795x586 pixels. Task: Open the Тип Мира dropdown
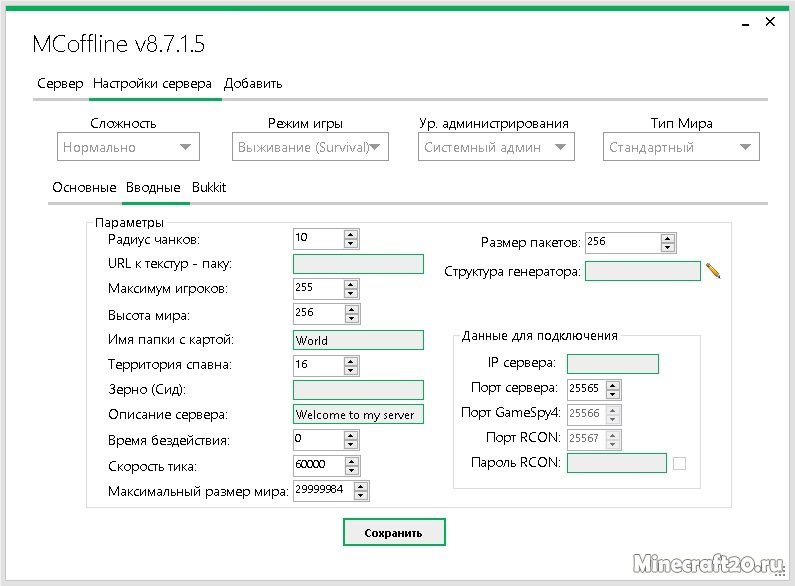point(681,147)
